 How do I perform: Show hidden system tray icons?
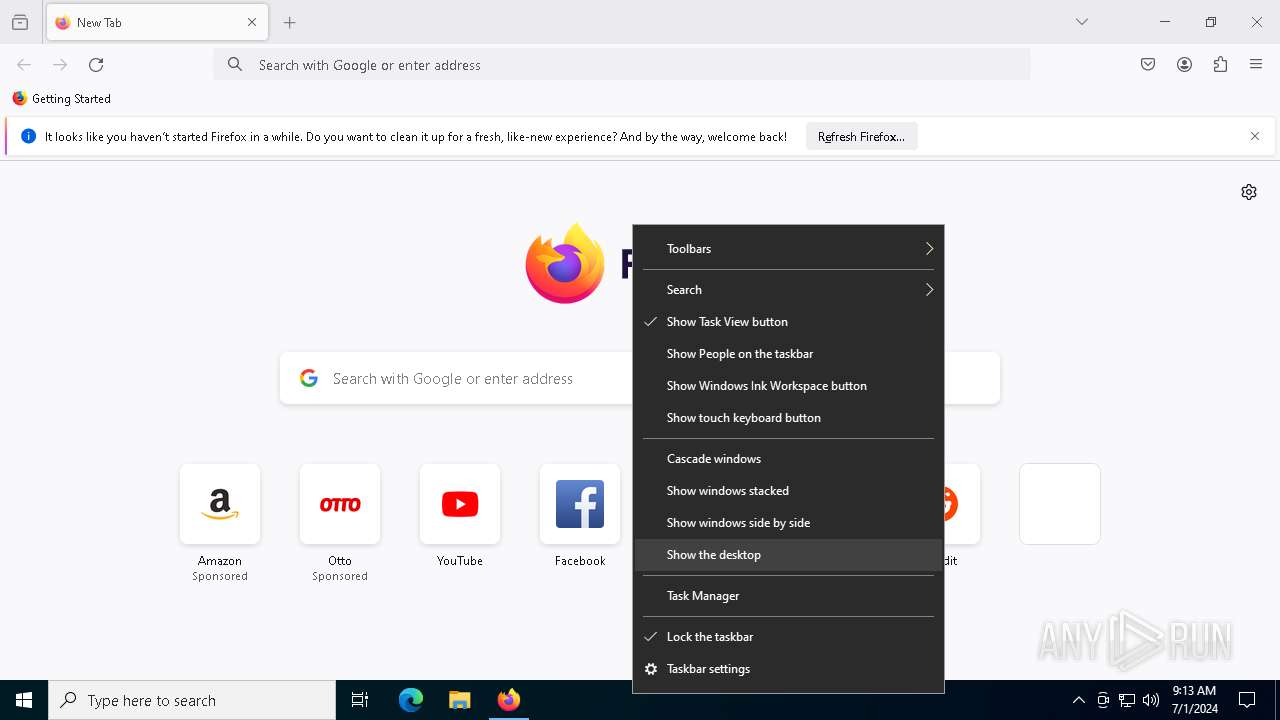click(1078, 700)
